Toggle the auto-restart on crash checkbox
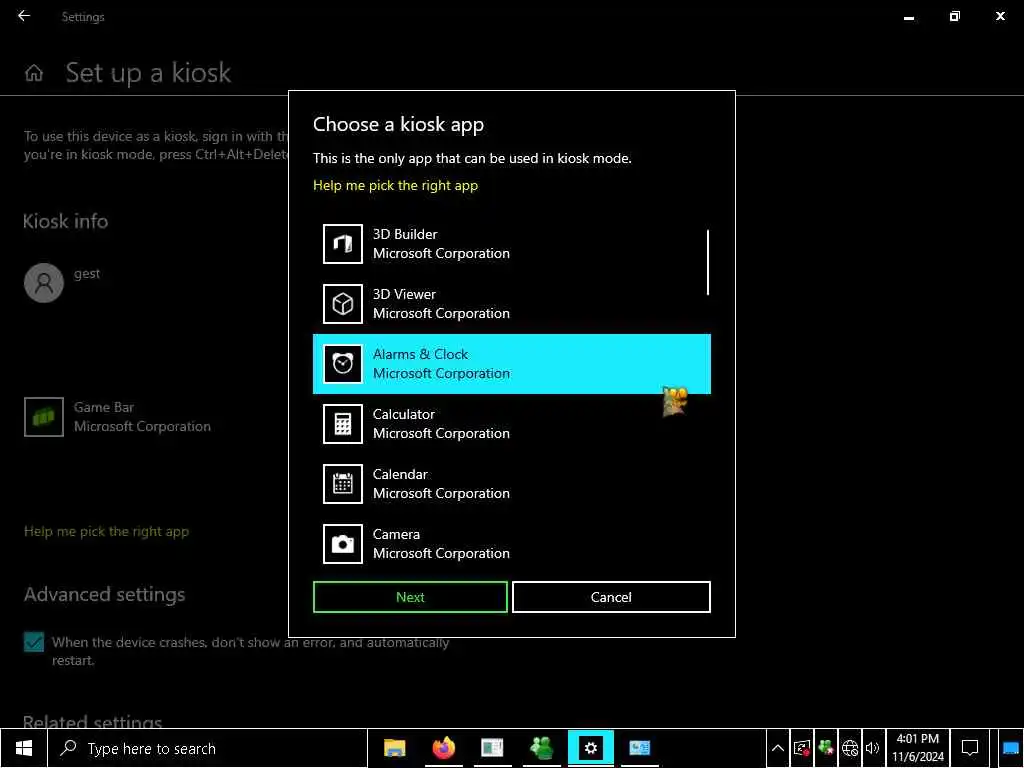This screenshot has height=768, width=1024. point(34,642)
